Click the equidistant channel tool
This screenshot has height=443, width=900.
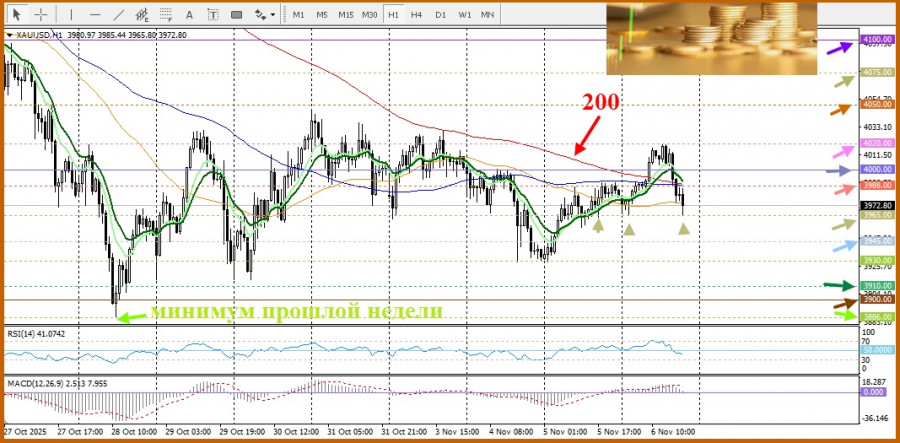coord(142,14)
